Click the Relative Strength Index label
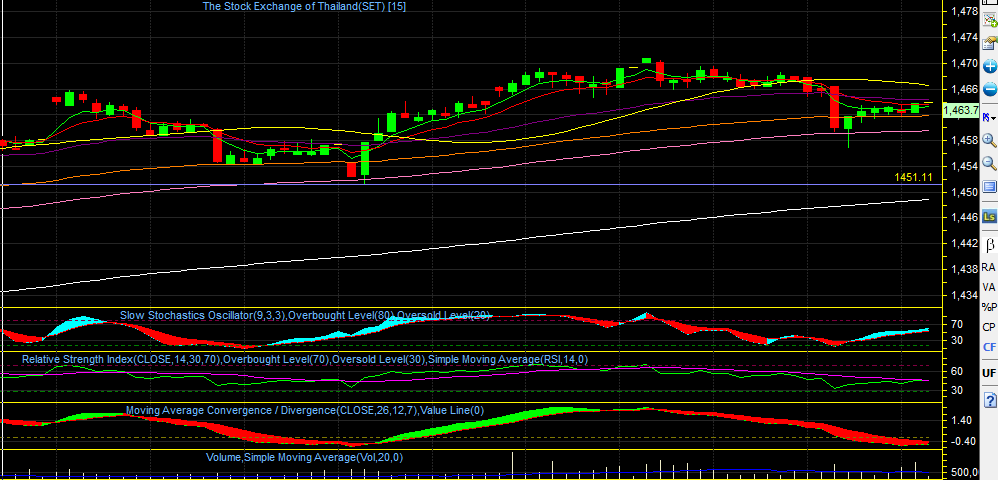This screenshot has height=480, width=998. pos(305,360)
